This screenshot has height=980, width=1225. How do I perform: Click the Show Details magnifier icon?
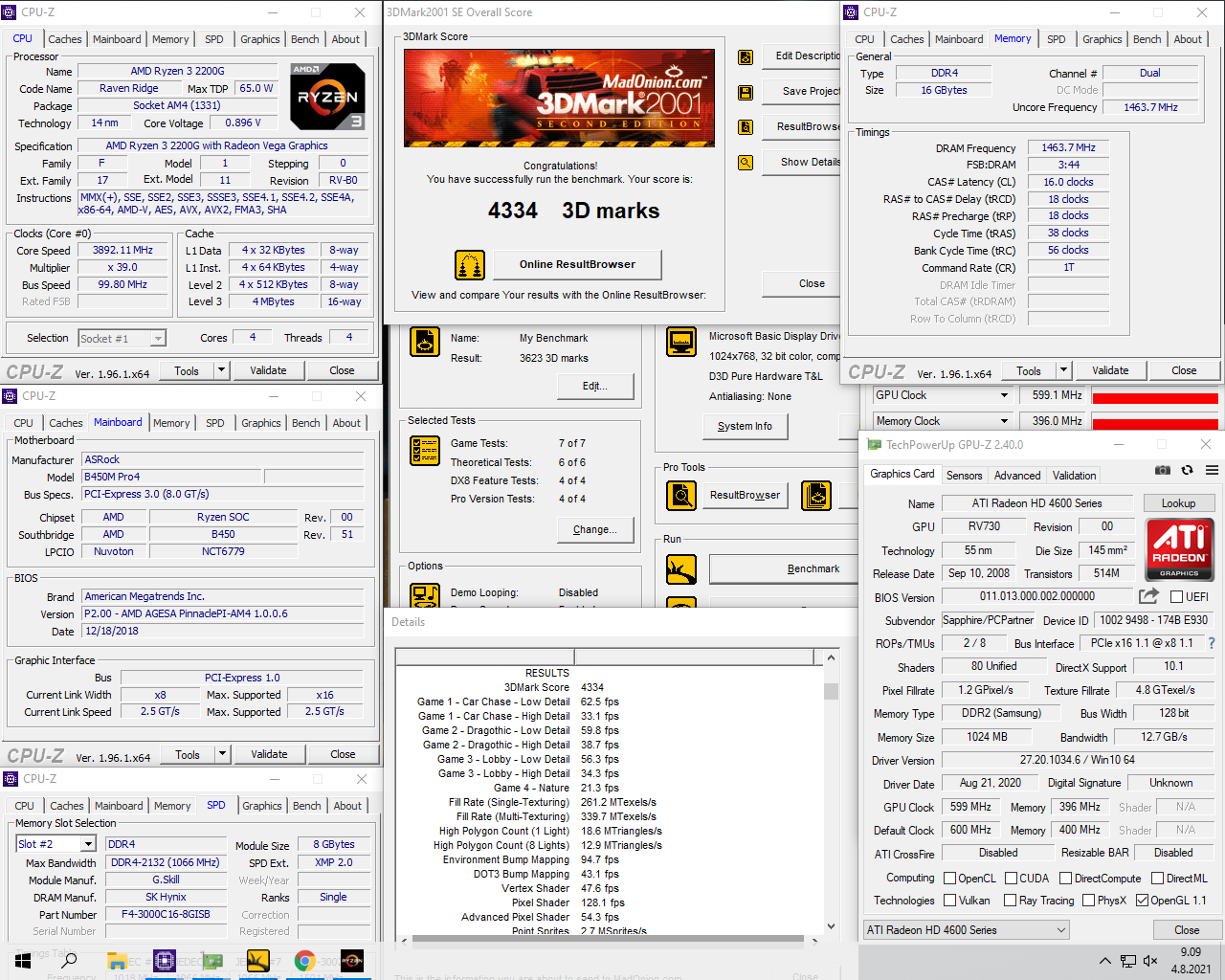pyautogui.click(x=746, y=163)
